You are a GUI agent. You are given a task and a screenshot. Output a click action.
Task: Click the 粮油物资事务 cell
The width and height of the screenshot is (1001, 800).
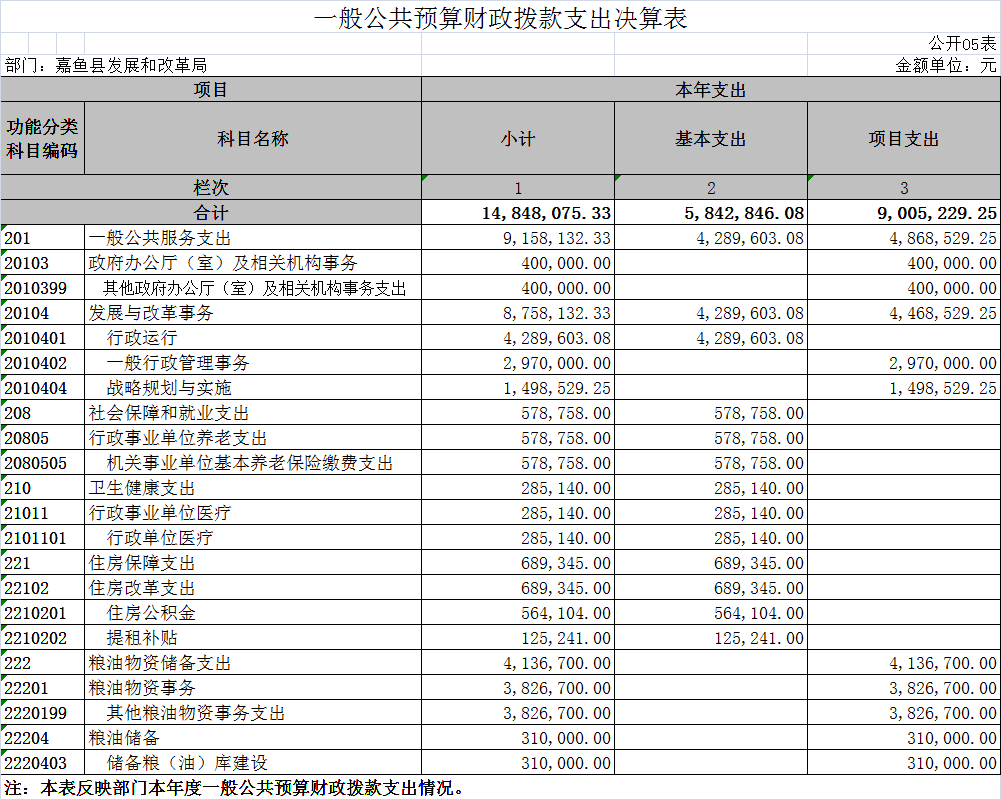point(253,687)
